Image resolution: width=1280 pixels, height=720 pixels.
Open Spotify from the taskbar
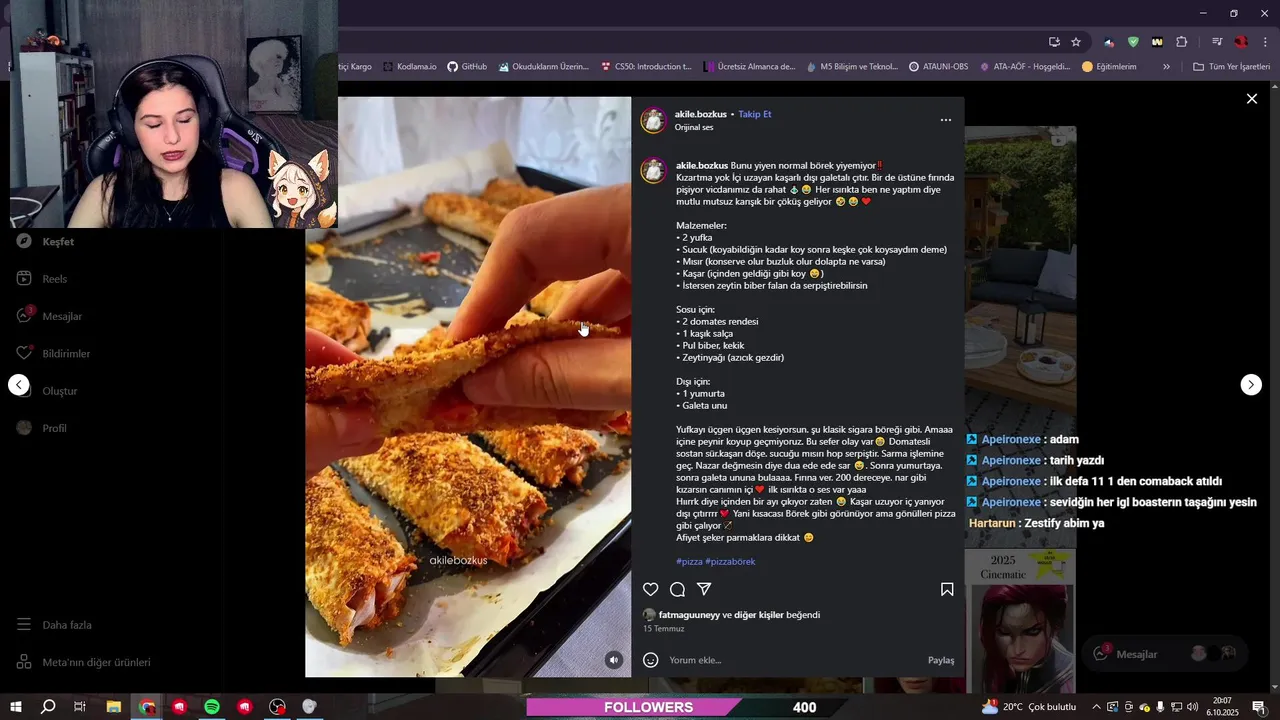(212, 707)
